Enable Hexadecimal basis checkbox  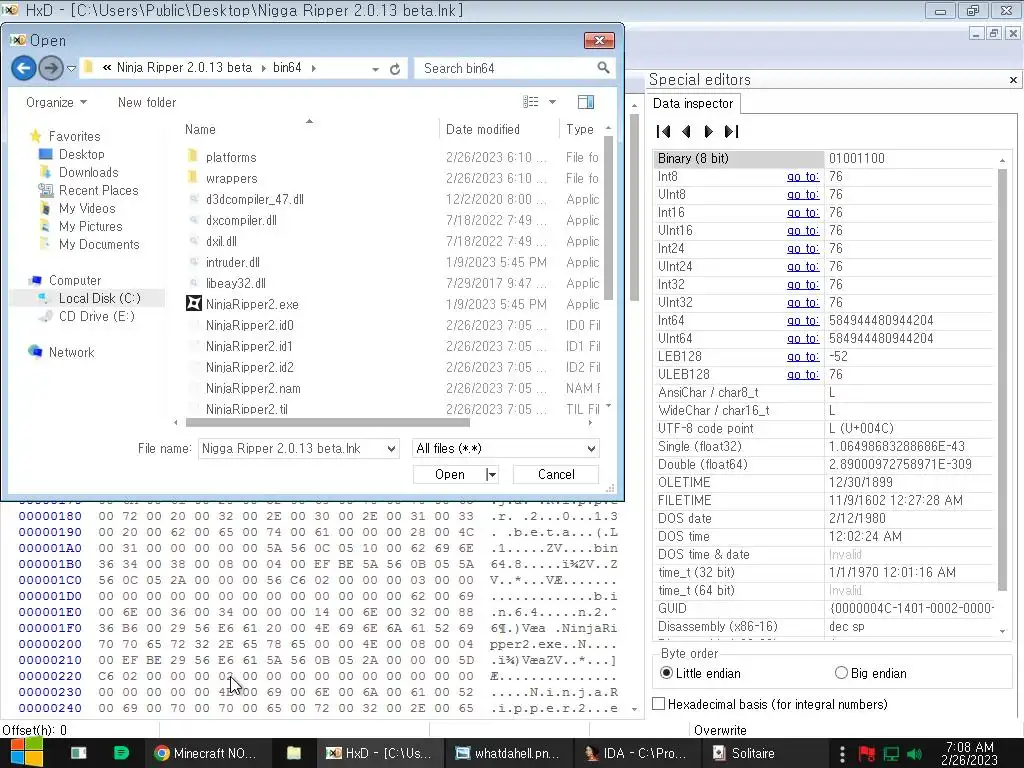tap(659, 704)
